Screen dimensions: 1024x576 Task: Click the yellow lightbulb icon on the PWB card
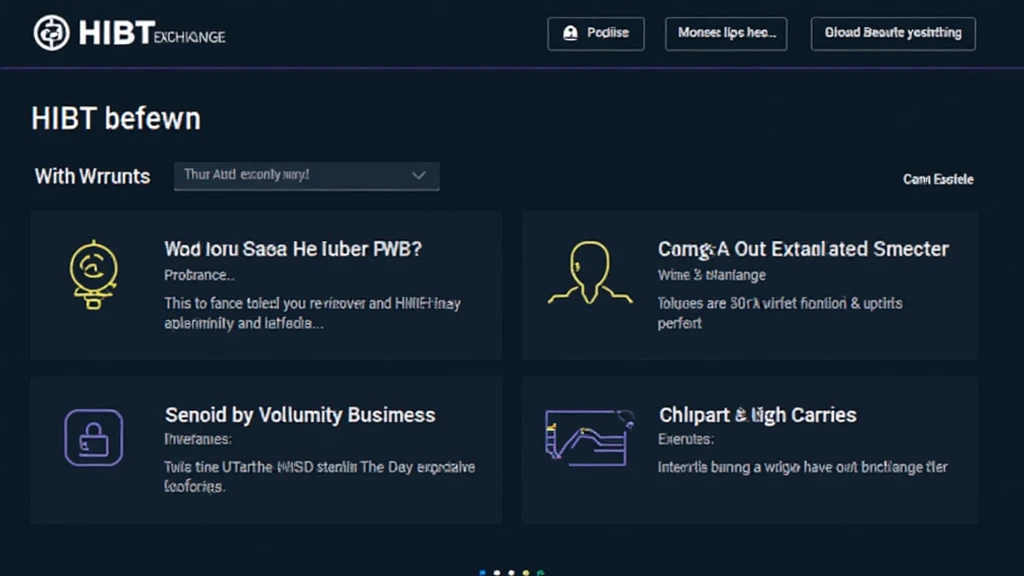point(94,273)
